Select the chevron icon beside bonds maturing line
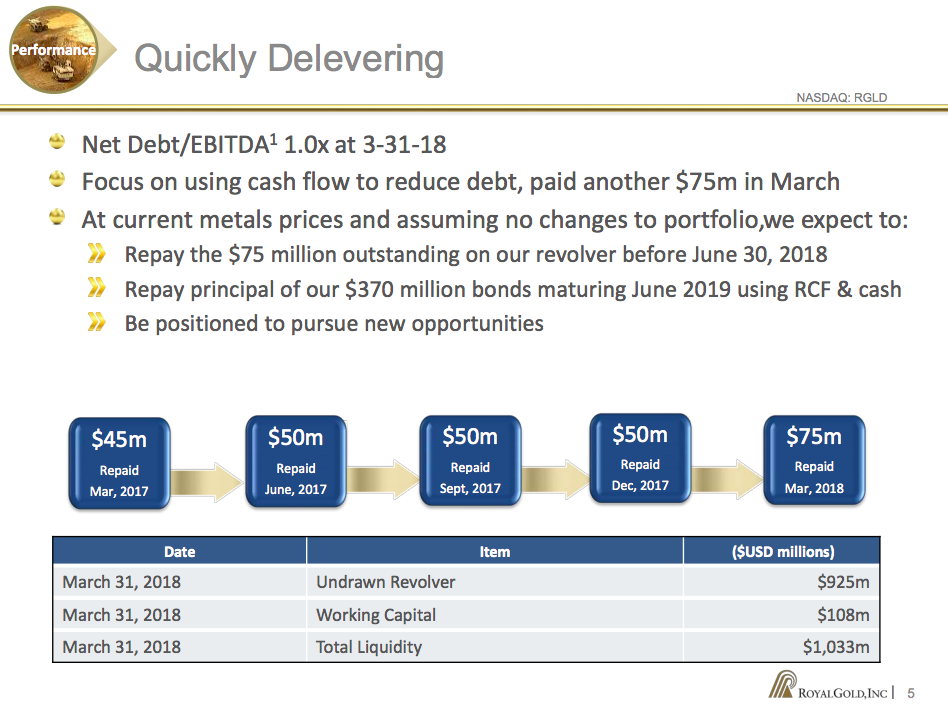This screenshot has width=948, height=711. (x=97, y=289)
